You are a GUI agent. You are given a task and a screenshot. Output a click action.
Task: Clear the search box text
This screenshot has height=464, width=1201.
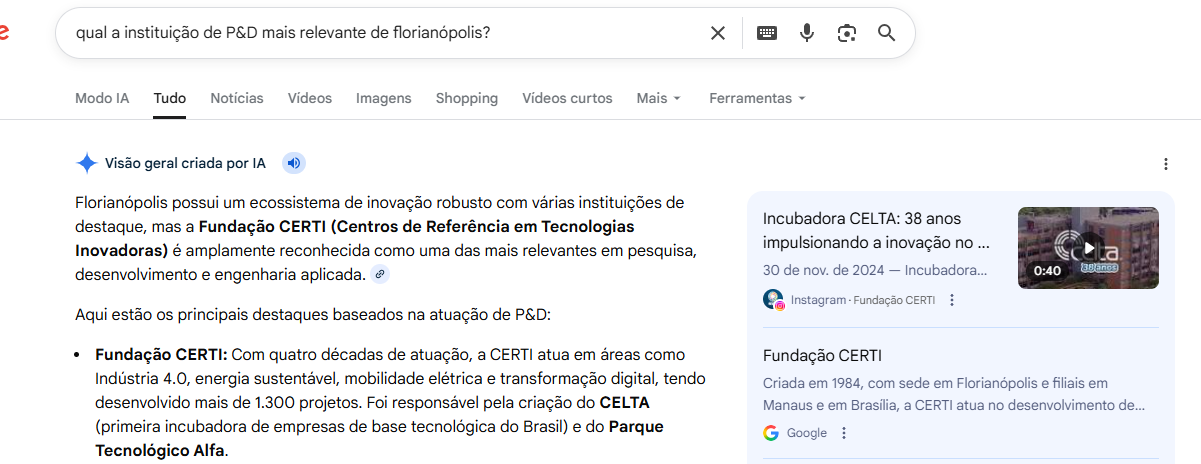(x=717, y=33)
